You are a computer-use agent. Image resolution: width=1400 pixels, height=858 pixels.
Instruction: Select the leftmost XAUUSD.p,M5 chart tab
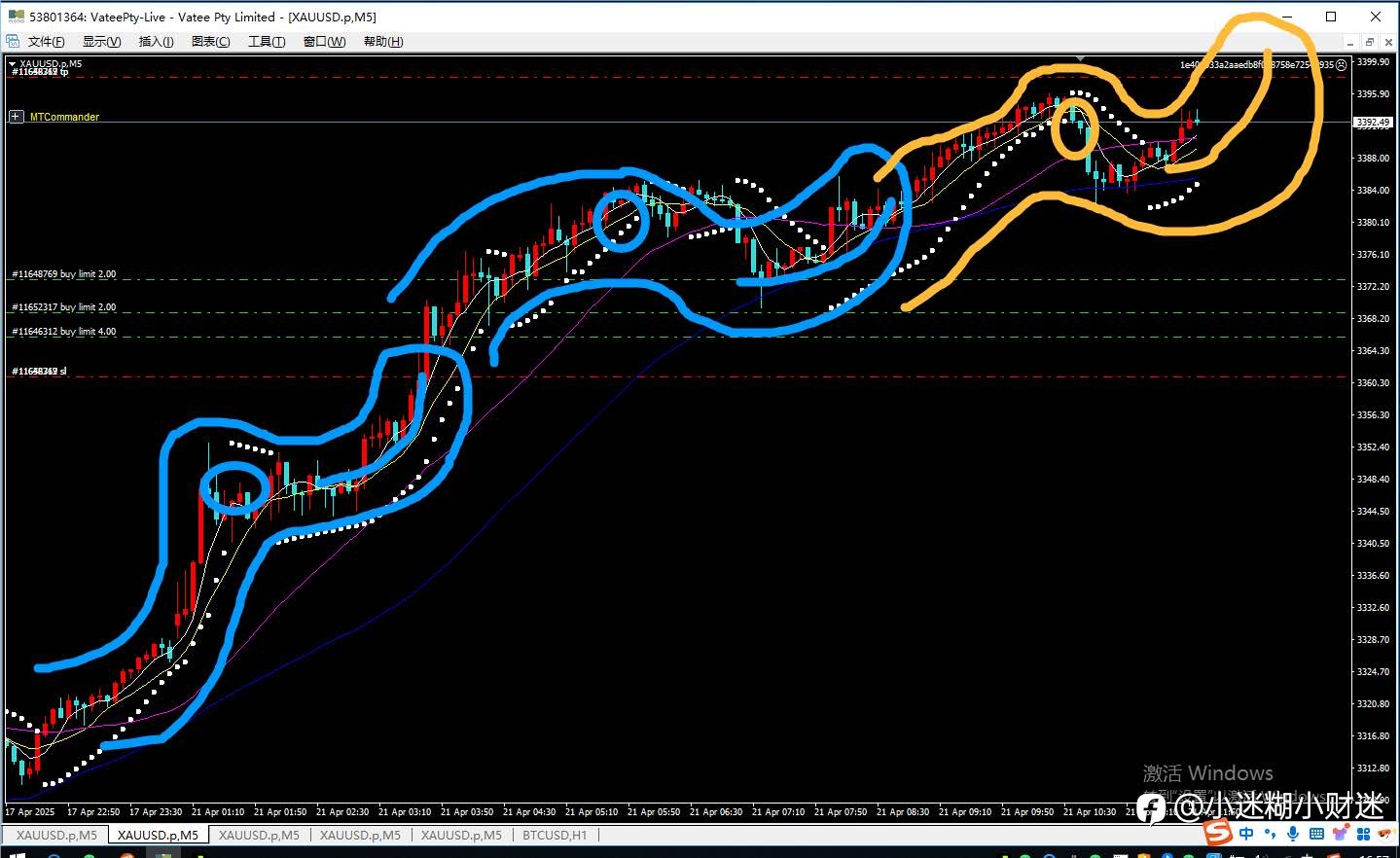click(x=56, y=835)
